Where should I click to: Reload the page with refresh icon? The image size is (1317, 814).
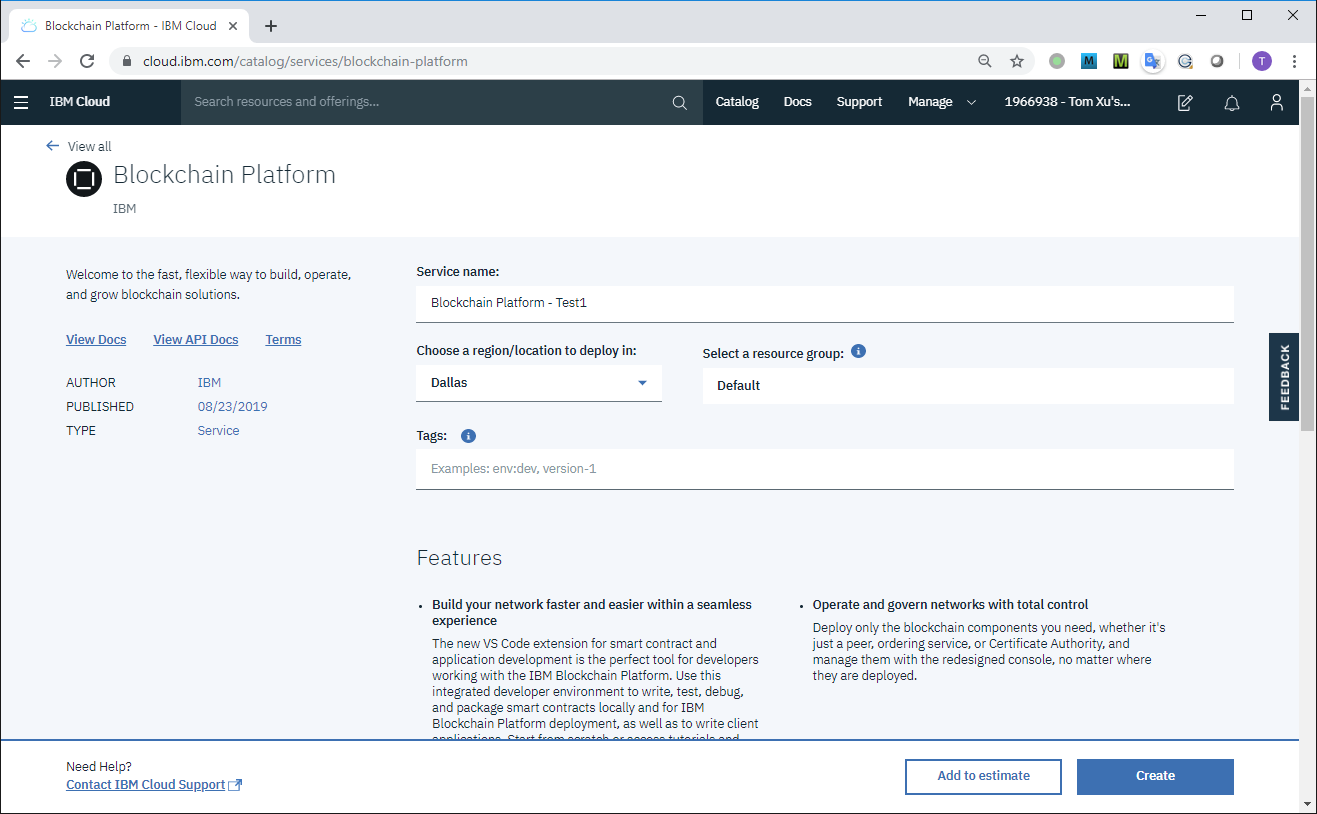click(x=87, y=61)
